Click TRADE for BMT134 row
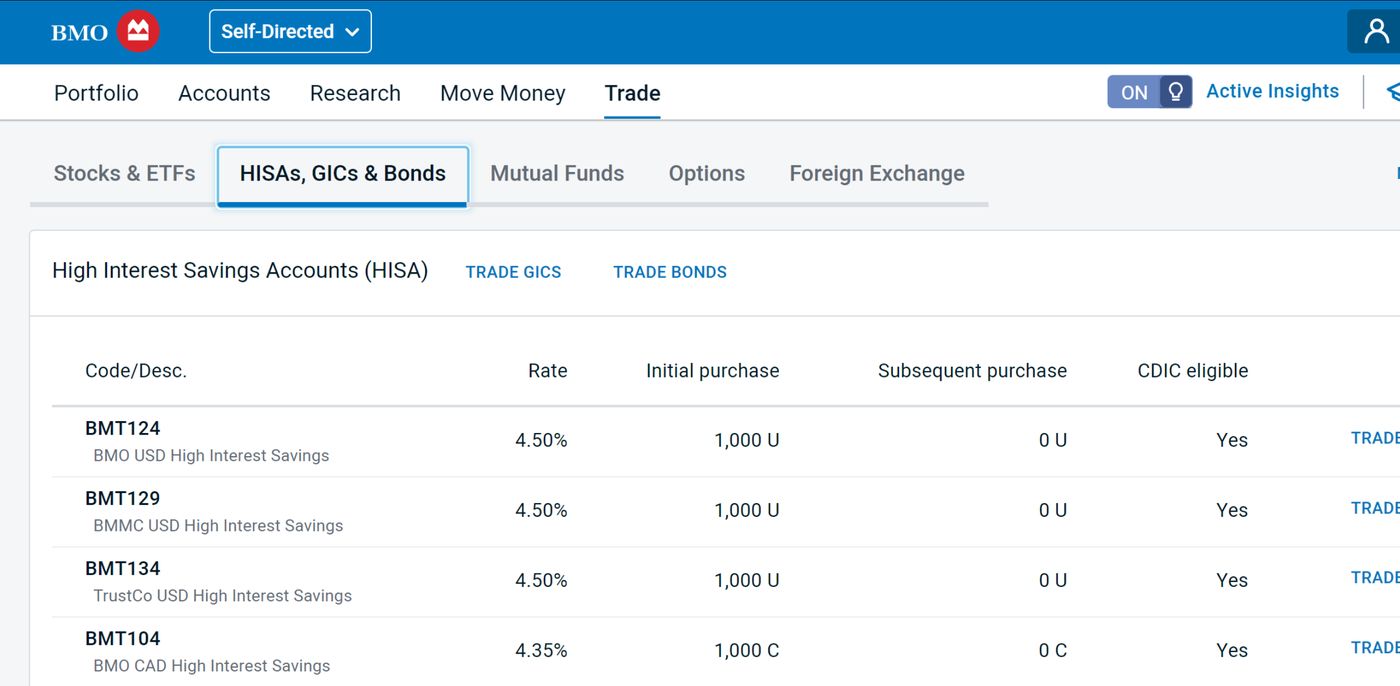Screen dimensions: 1400x686 coord(1375,578)
